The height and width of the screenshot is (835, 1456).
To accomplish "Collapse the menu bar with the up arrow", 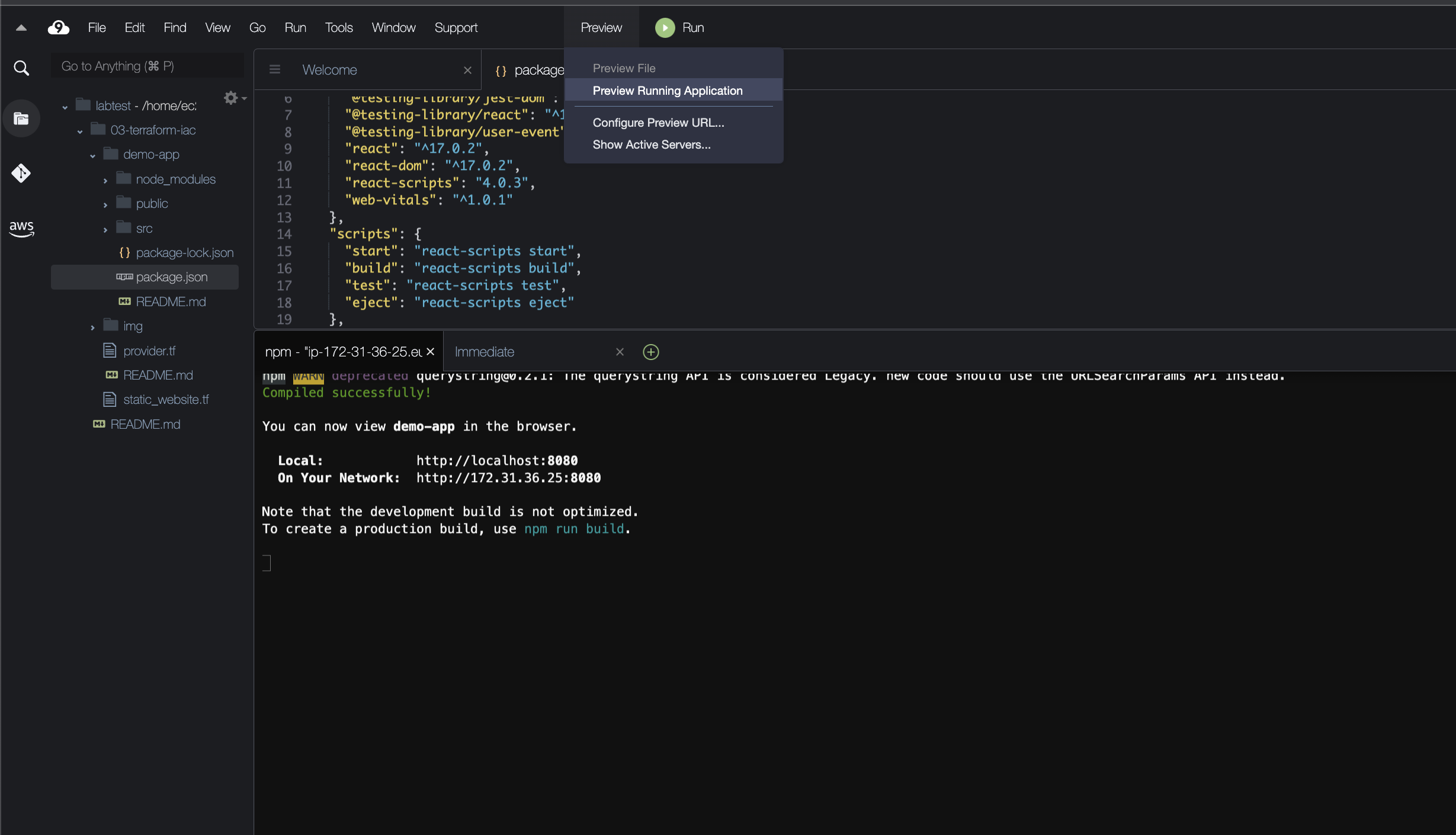I will (x=21, y=28).
